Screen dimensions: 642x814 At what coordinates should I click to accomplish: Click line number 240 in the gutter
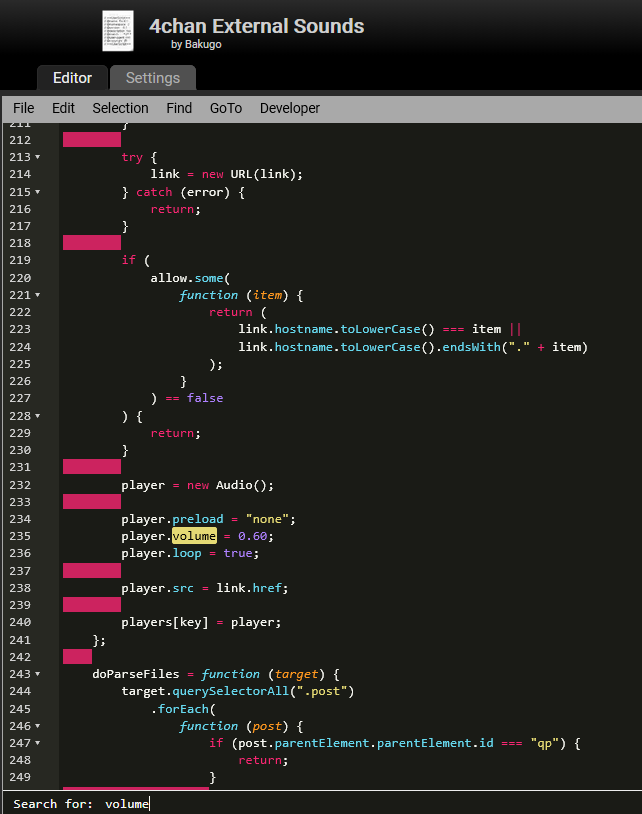click(x=20, y=622)
